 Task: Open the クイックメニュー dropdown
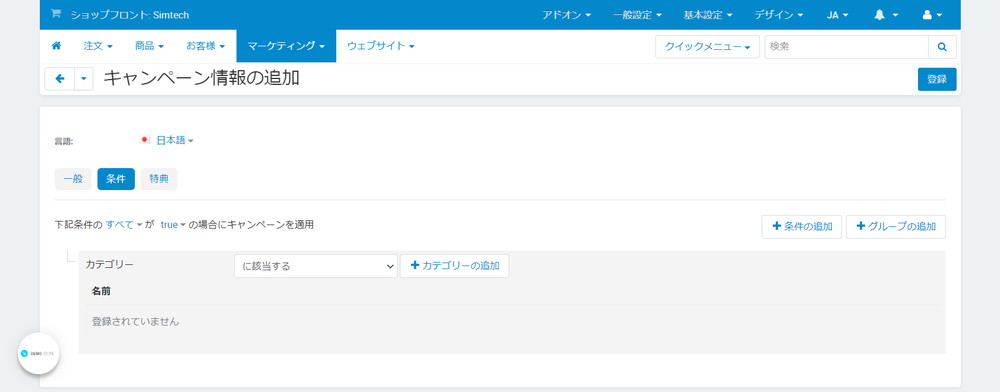pyautogui.click(x=707, y=47)
